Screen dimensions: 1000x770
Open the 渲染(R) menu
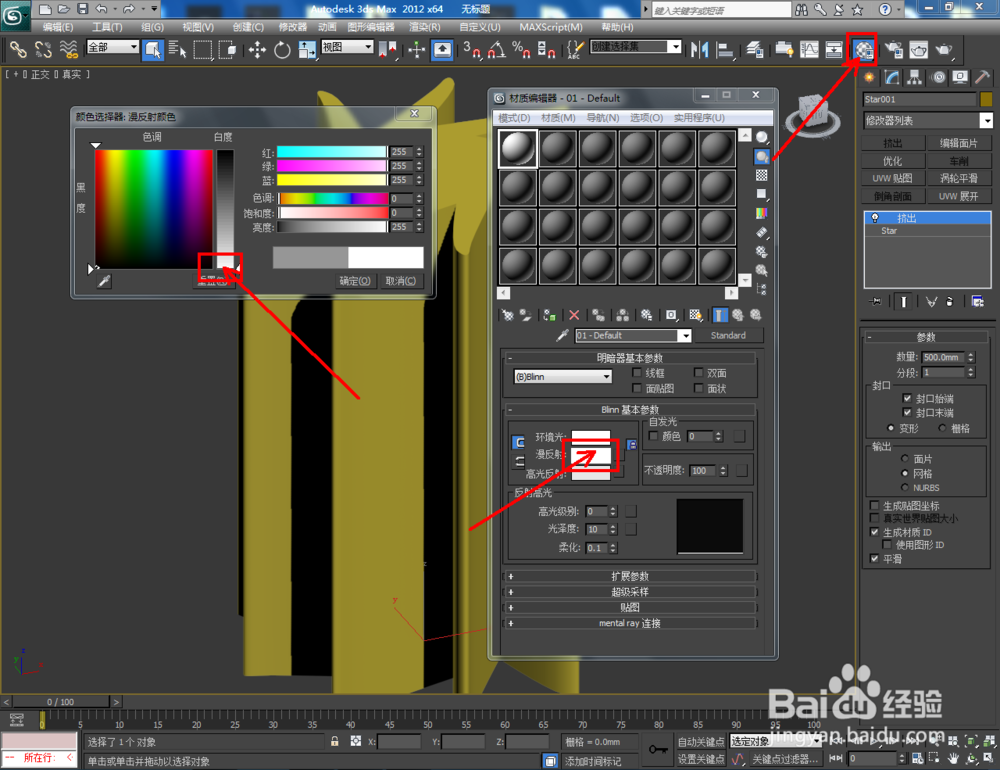coord(424,27)
